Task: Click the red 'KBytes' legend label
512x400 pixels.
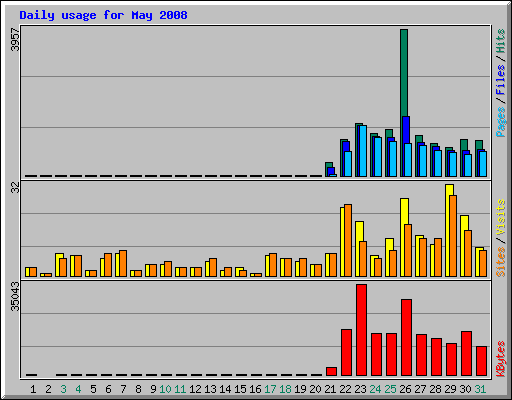Action: [x=500, y=359]
